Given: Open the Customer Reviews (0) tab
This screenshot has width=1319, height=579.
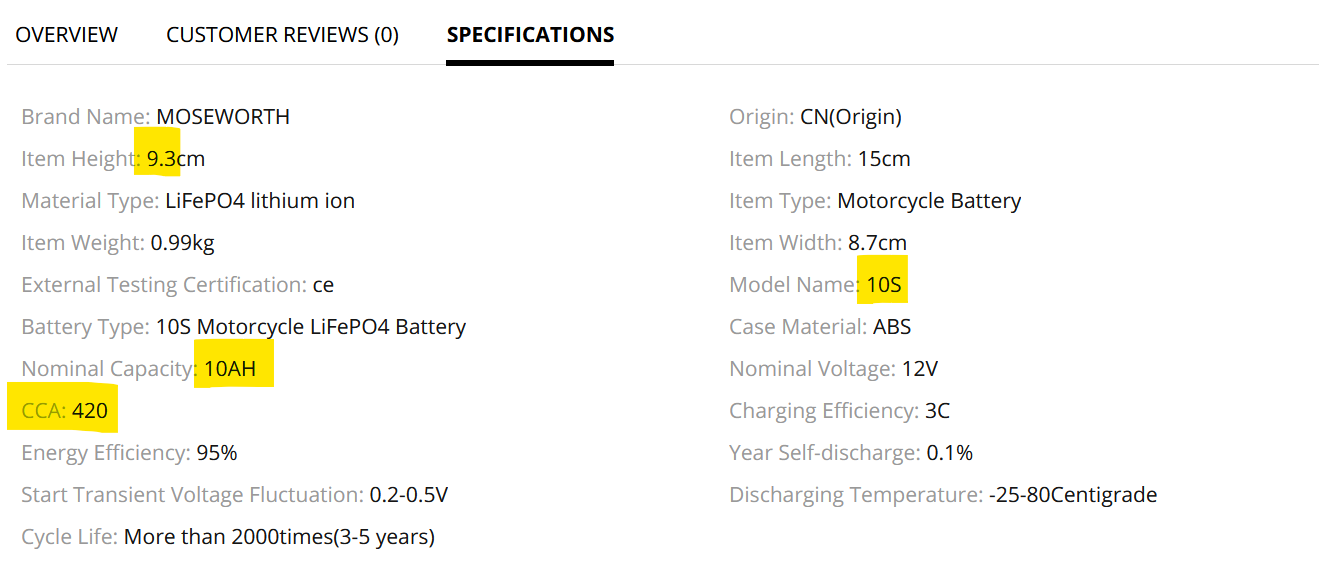Looking at the screenshot, I should (282, 35).
